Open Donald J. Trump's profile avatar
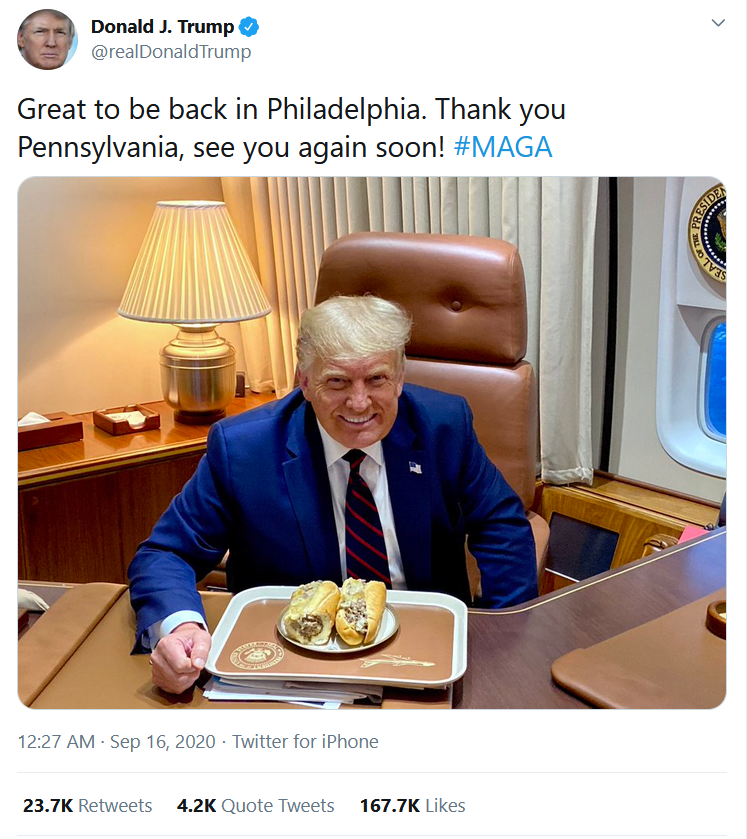 click(47, 39)
